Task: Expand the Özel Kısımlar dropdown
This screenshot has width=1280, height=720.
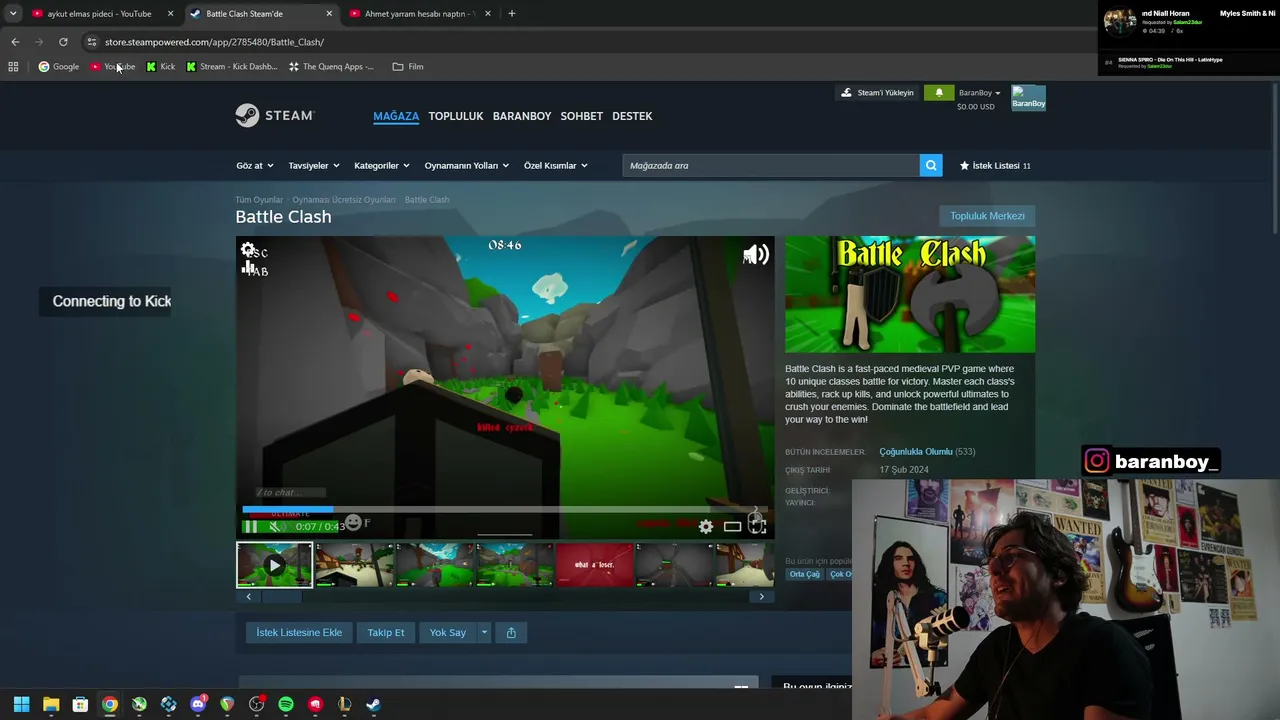Action: 556,166
